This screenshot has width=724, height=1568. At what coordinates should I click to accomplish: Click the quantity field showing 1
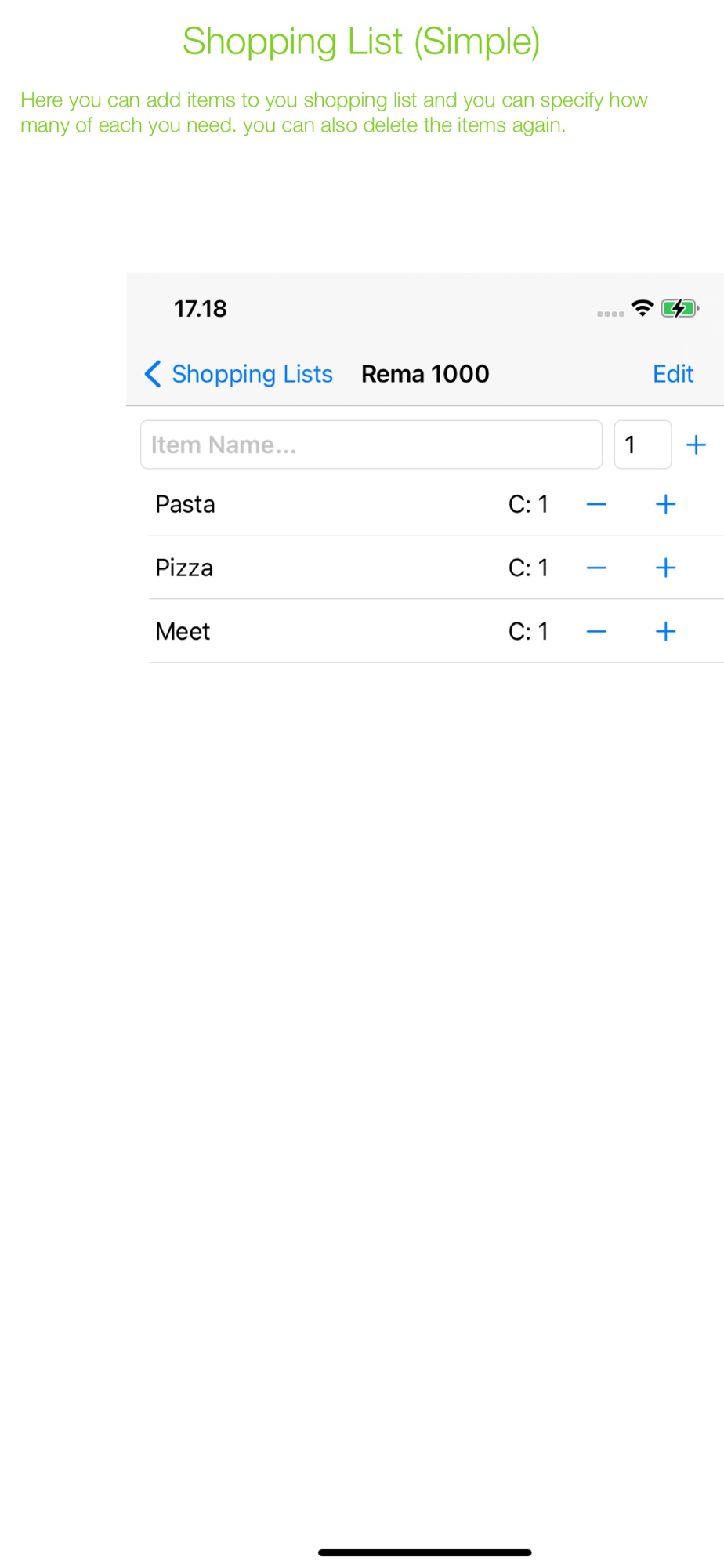642,445
